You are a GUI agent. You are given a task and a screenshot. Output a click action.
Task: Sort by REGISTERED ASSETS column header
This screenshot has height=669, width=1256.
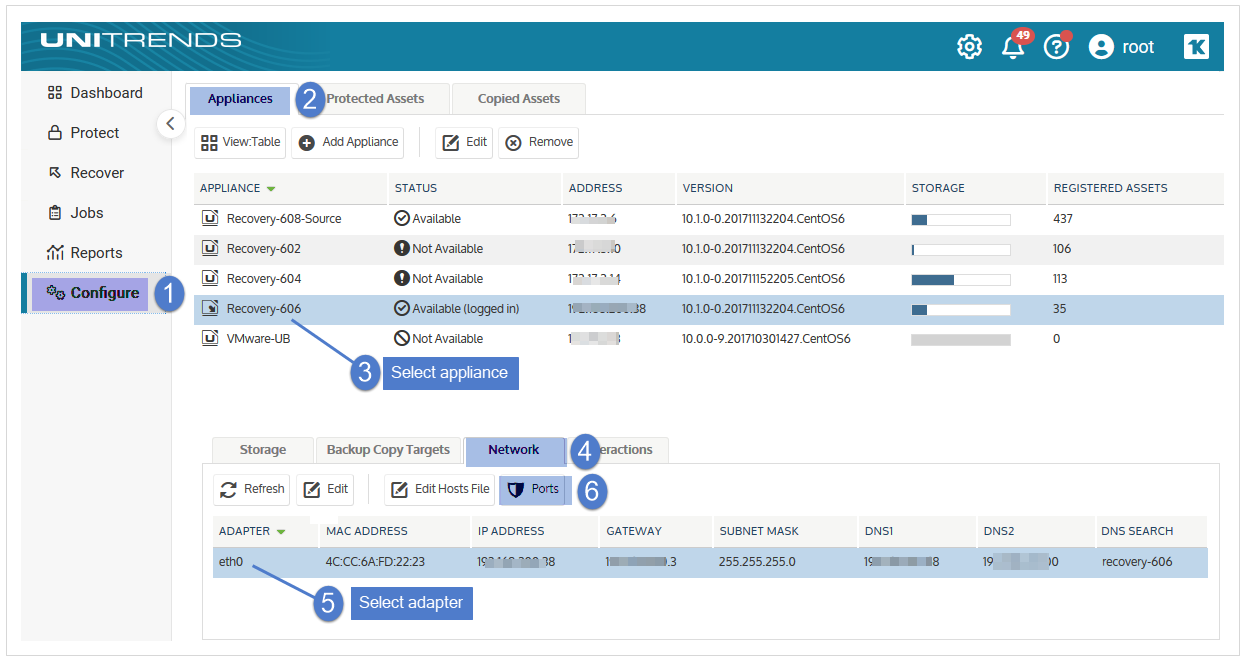(x=1110, y=188)
